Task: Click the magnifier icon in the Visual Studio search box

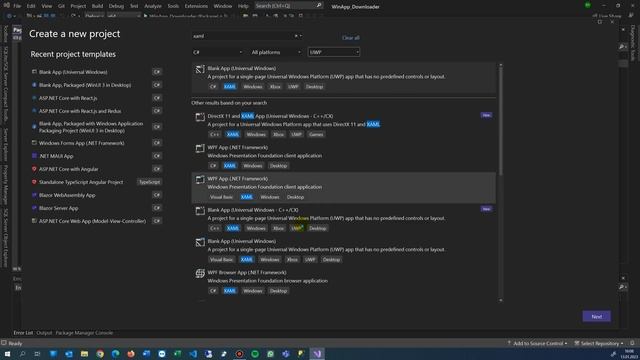Action: pos(319,6)
